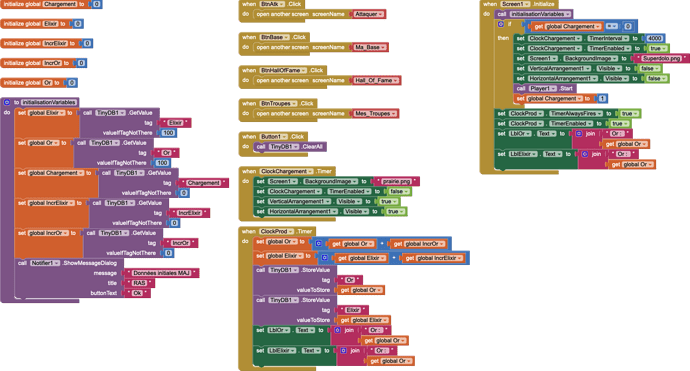The image size is (690, 371).
Task: Click the gear icon on the if block
Action: [501, 24]
